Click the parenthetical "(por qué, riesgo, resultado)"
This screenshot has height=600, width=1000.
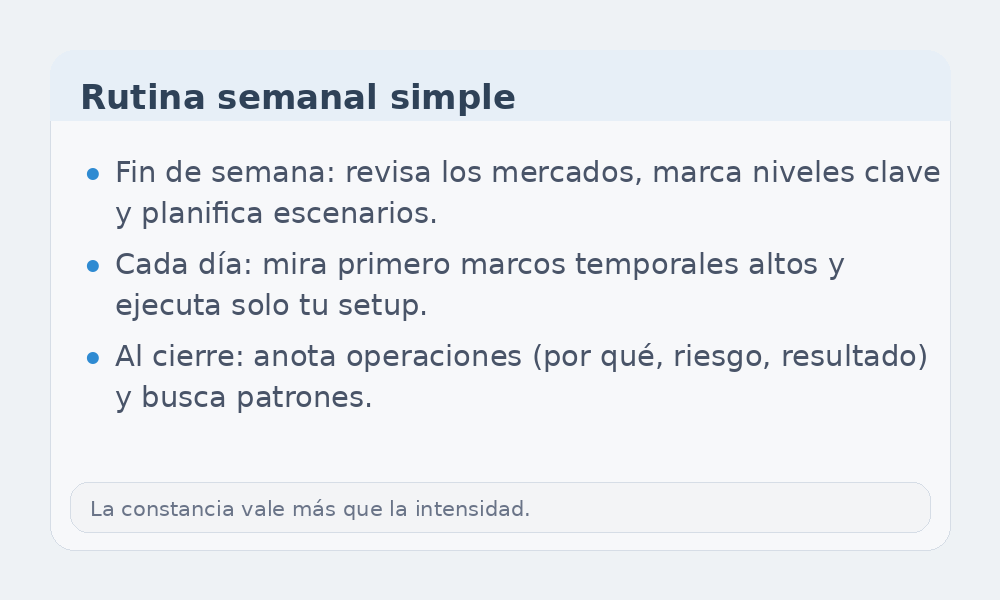click(731, 357)
